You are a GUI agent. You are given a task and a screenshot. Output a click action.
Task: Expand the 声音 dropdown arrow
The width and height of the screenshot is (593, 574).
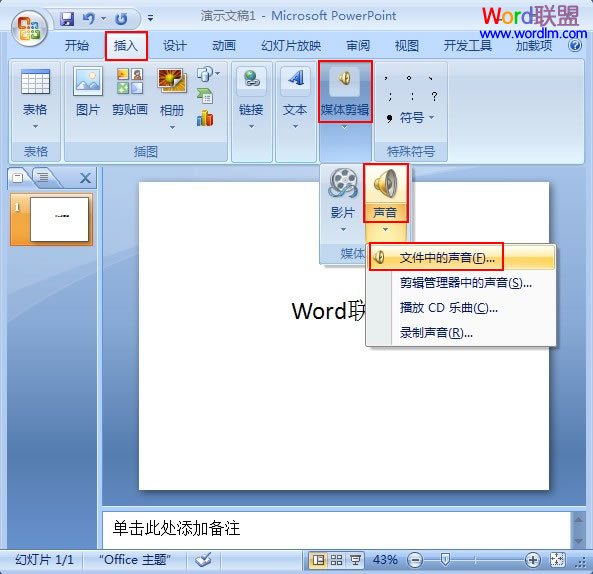385,230
